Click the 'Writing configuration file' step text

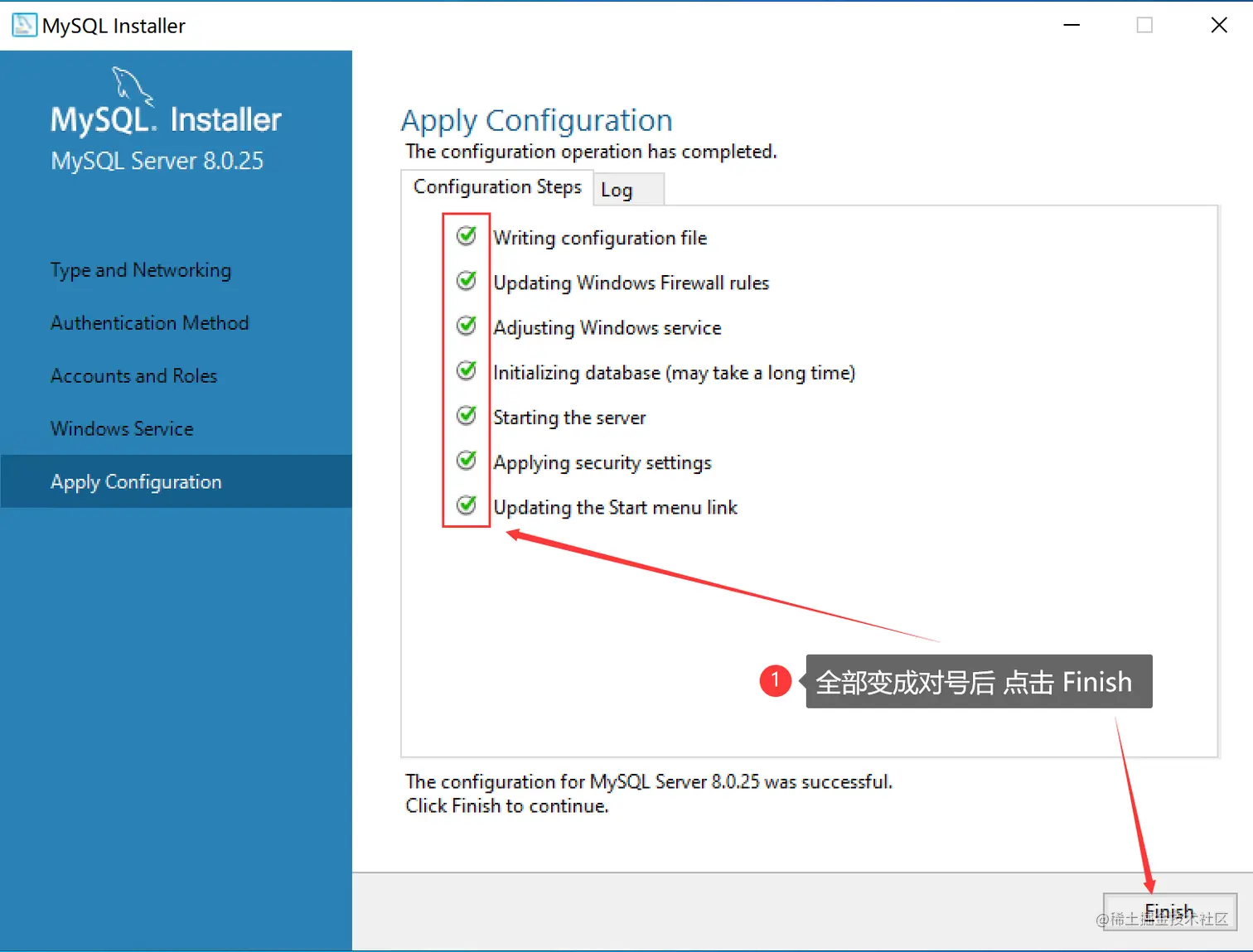(600, 239)
